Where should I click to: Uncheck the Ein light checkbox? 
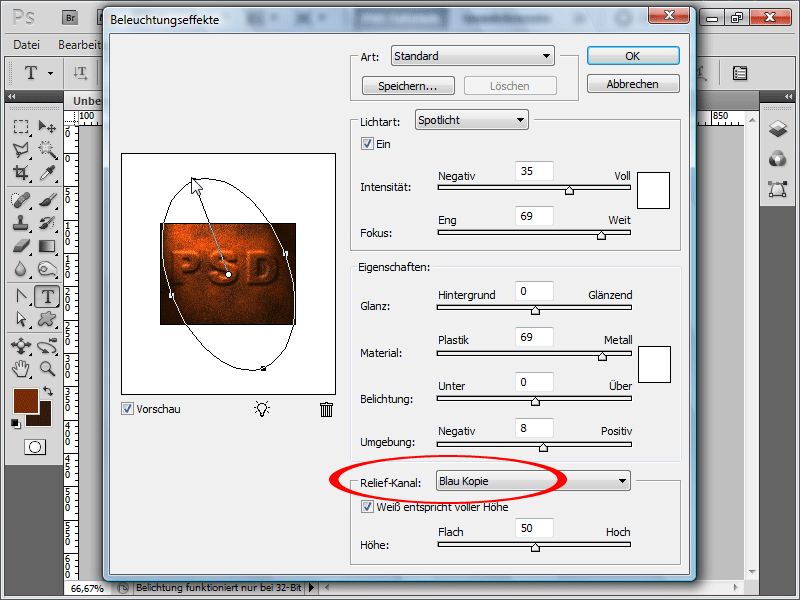click(367, 143)
